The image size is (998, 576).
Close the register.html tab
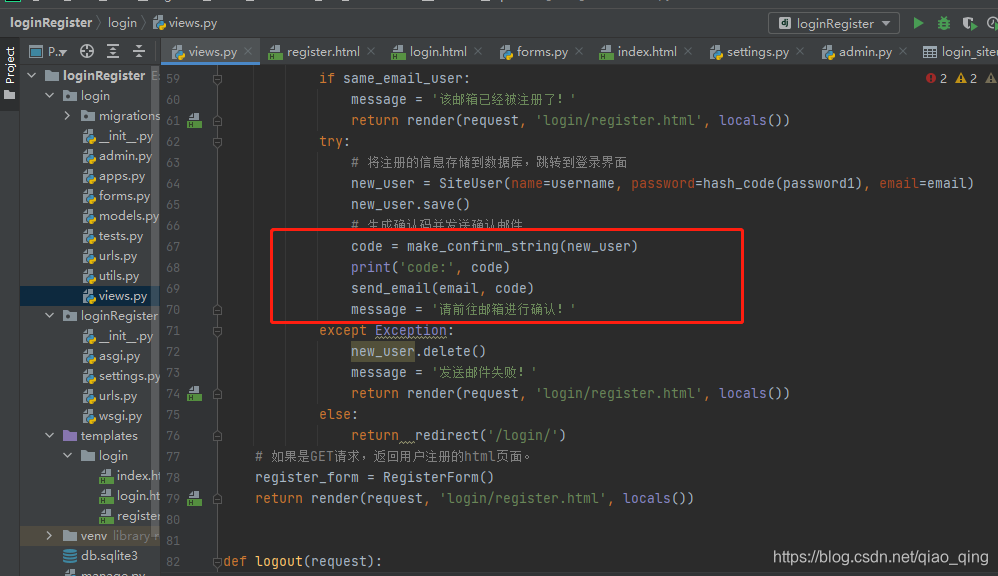371,52
